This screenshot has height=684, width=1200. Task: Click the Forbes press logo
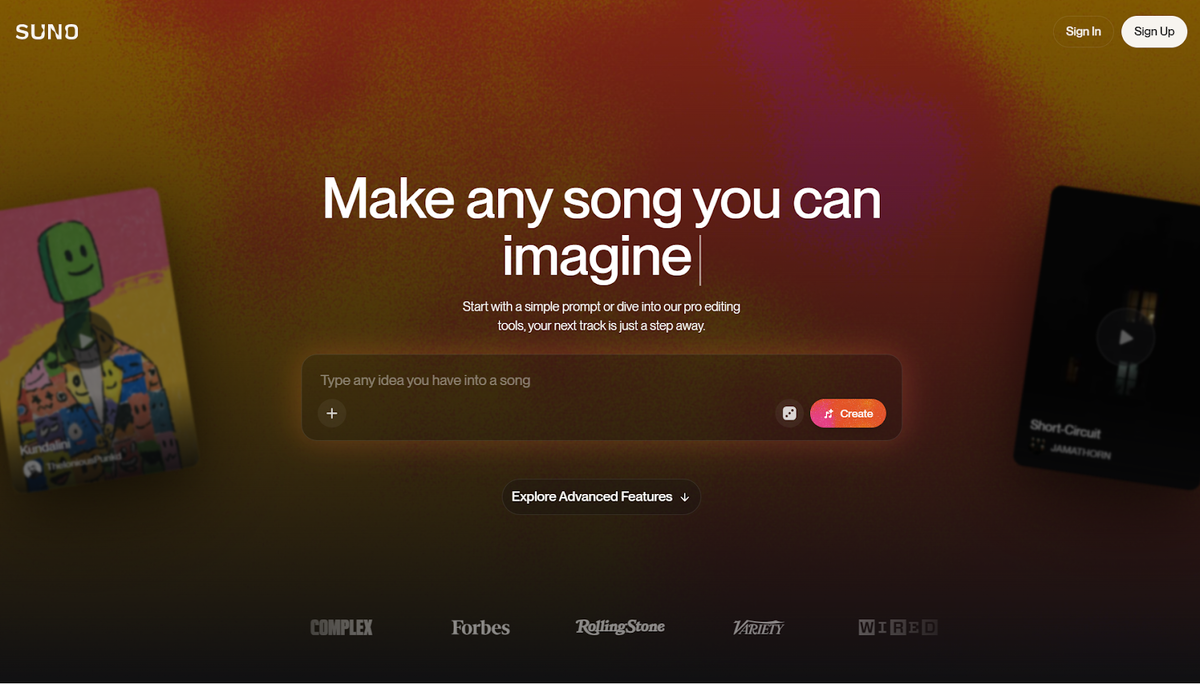pyautogui.click(x=480, y=628)
